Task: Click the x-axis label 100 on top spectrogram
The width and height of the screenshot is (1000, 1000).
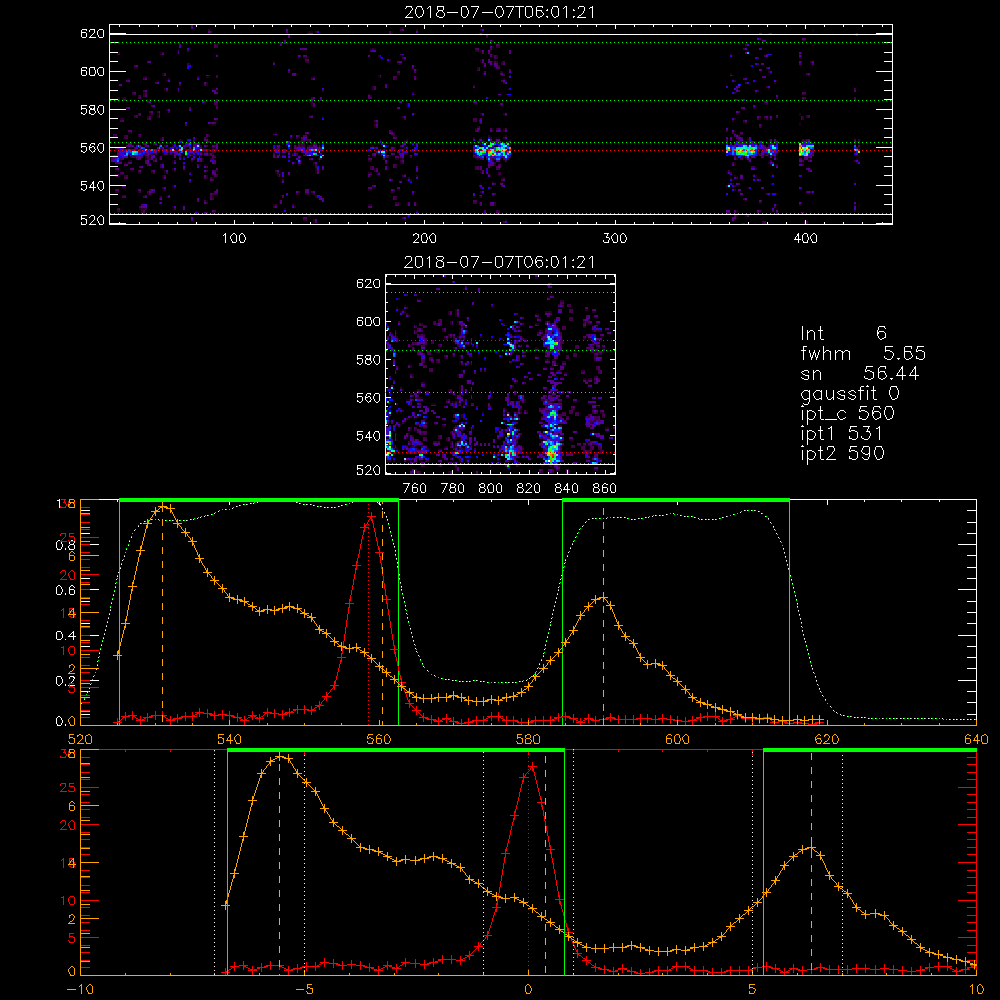Action: [234, 239]
